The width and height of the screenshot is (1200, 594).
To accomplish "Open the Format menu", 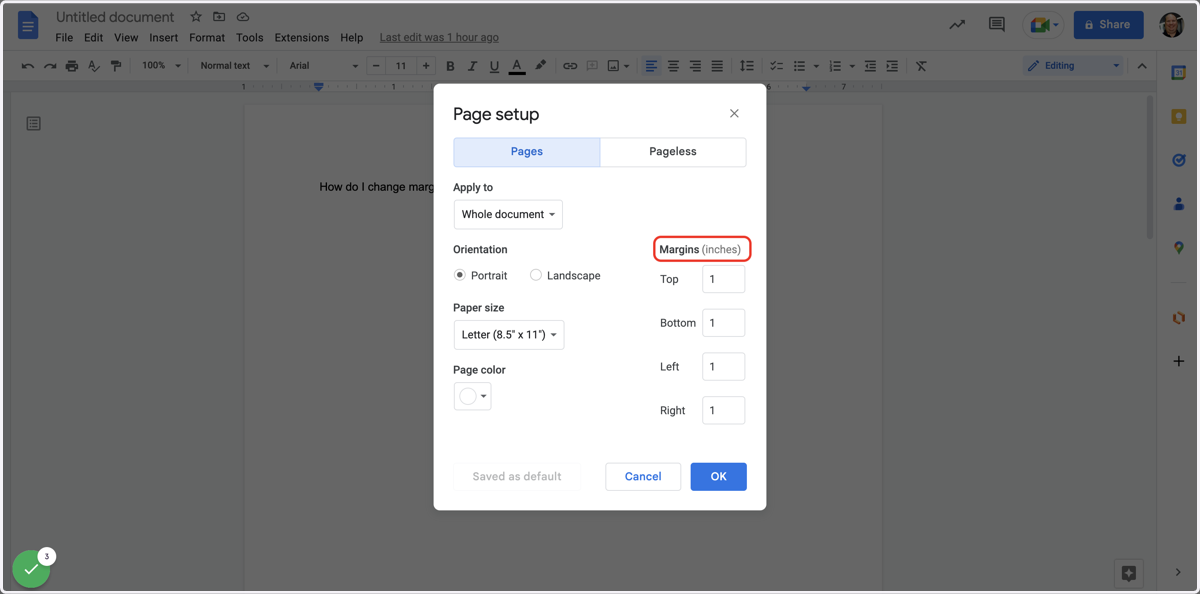I will click(207, 38).
